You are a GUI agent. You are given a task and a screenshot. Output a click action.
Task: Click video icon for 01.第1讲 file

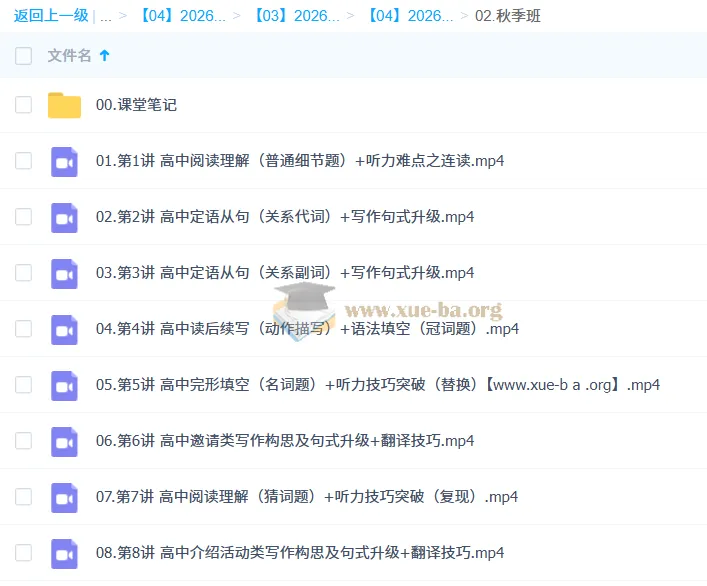(x=64, y=161)
